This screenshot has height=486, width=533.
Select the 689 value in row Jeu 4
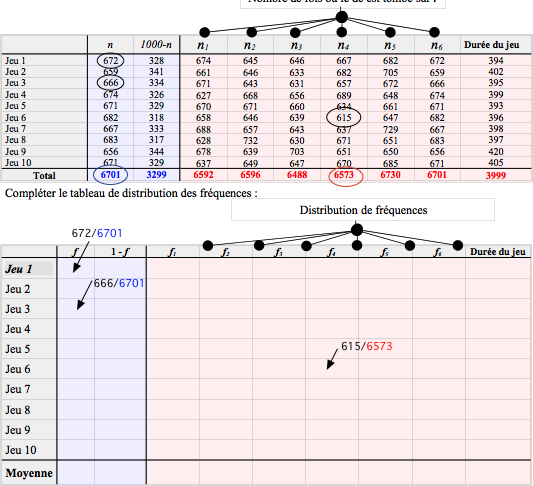(x=344, y=96)
